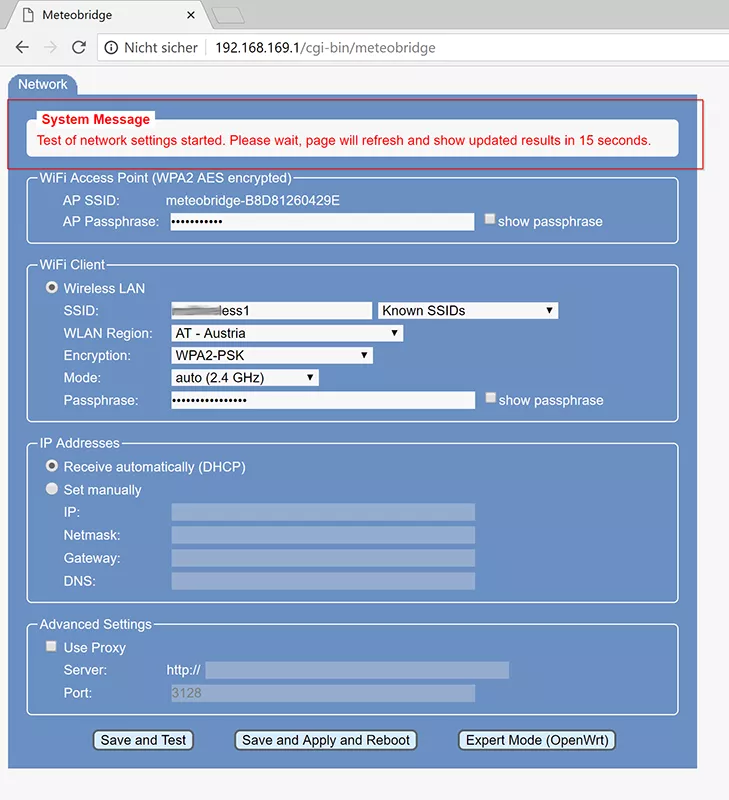729x800 pixels.
Task: Click the 'Test of network settings started' message
Action: [x=344, y=140]
